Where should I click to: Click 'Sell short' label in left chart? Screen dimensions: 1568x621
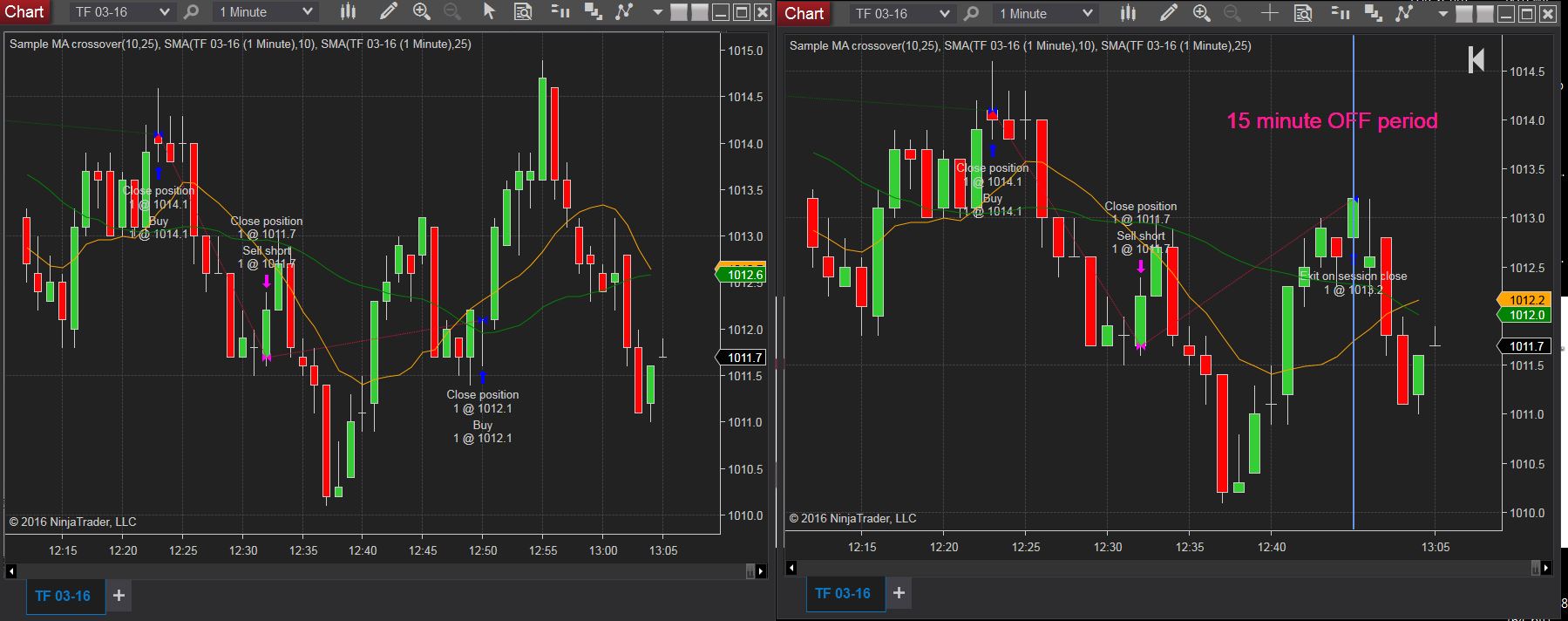pos(267,250)
